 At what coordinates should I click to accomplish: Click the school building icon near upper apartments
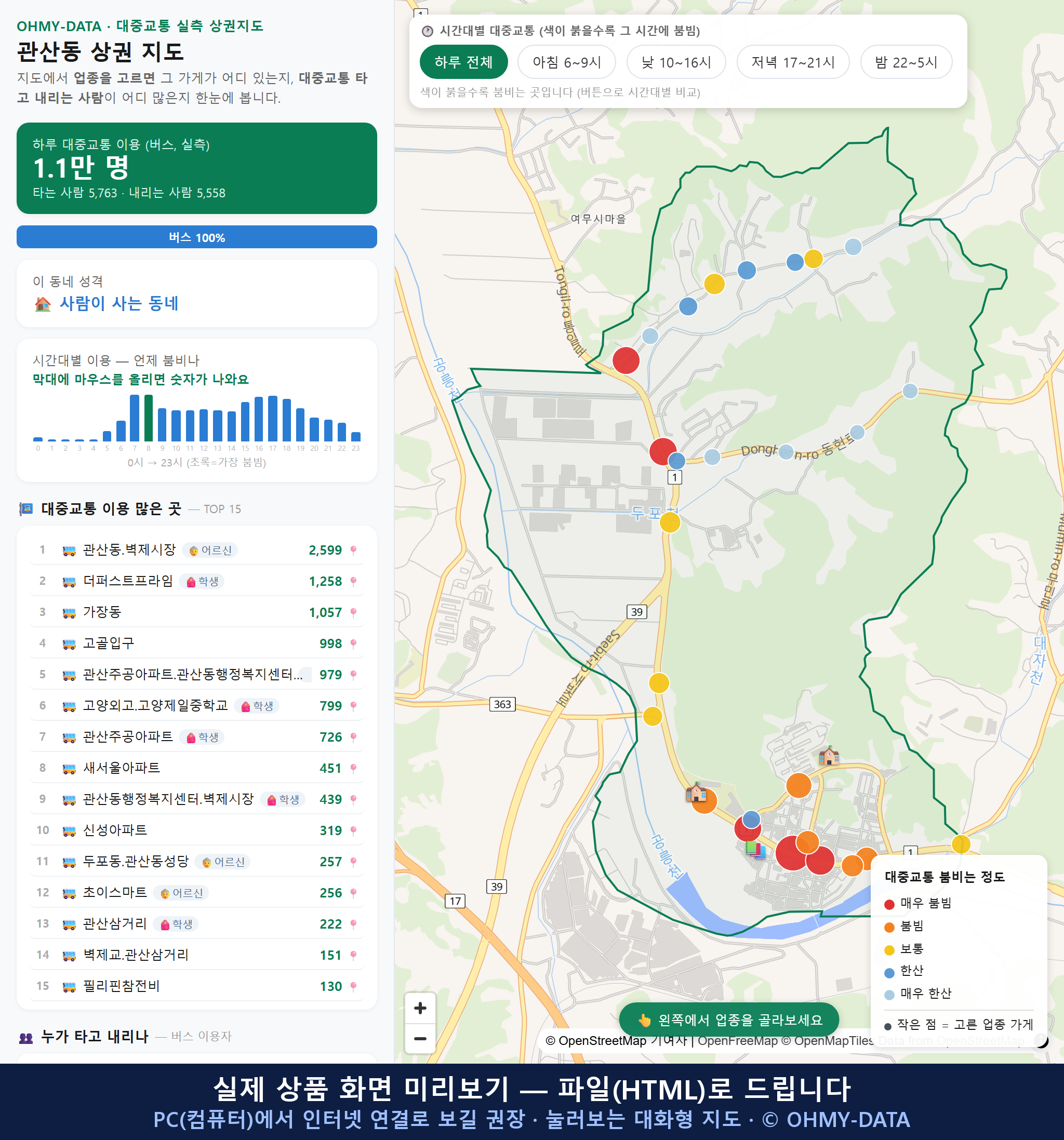pos(828,755)
